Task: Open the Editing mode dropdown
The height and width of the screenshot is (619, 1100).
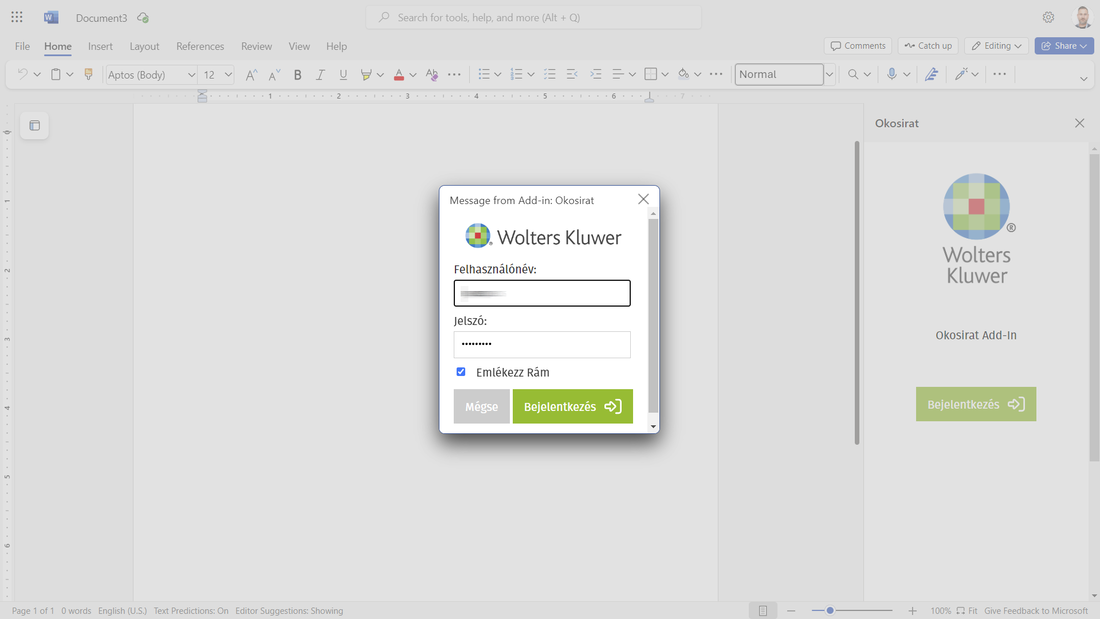Action: (x=997, y=46)
